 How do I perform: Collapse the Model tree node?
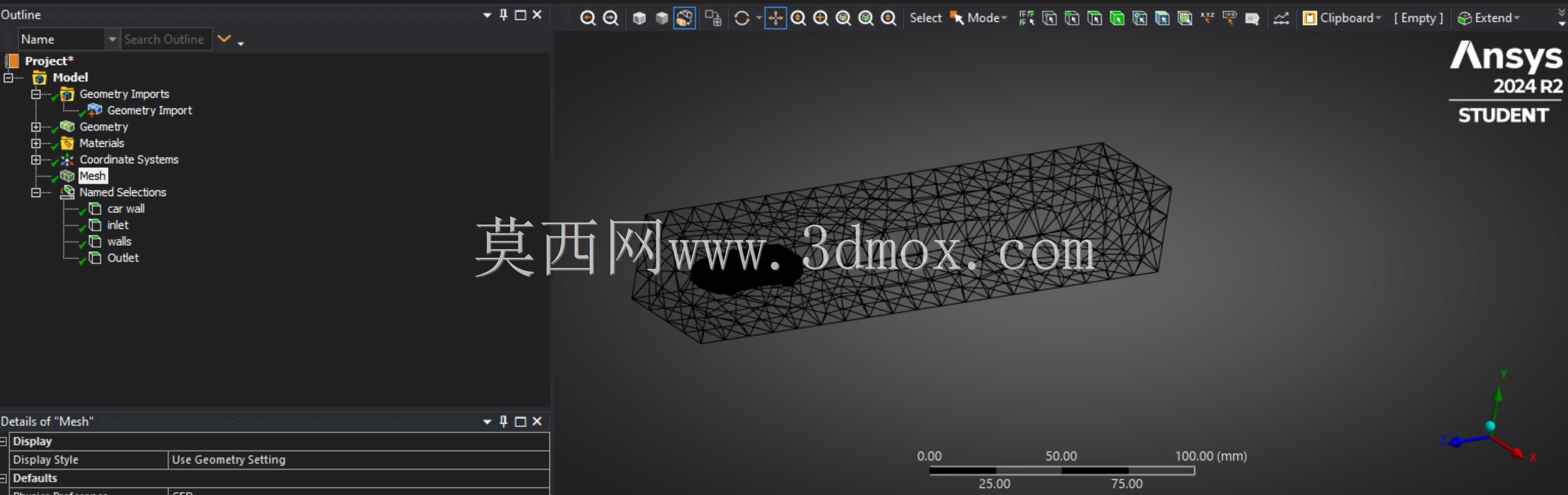pos(9,77)
